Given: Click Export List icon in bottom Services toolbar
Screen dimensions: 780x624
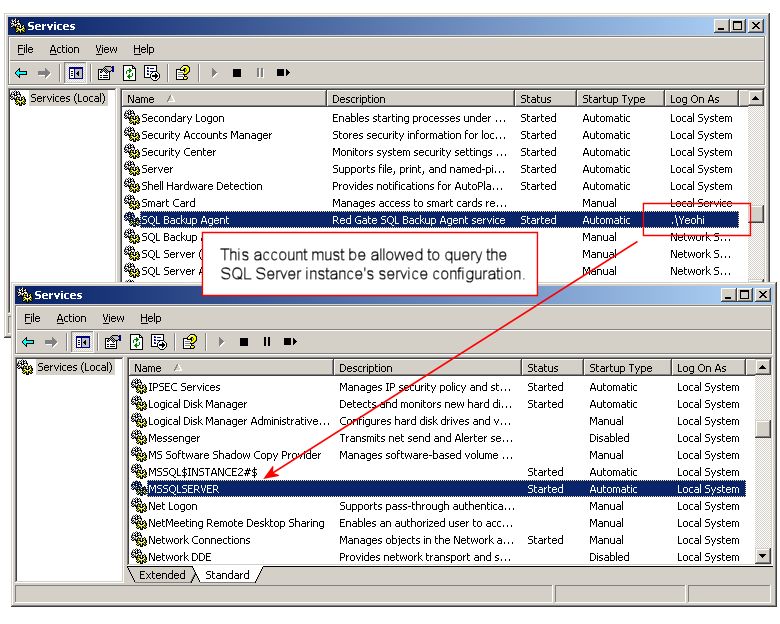Looking at the screenshot, I should tap(159, 342).
